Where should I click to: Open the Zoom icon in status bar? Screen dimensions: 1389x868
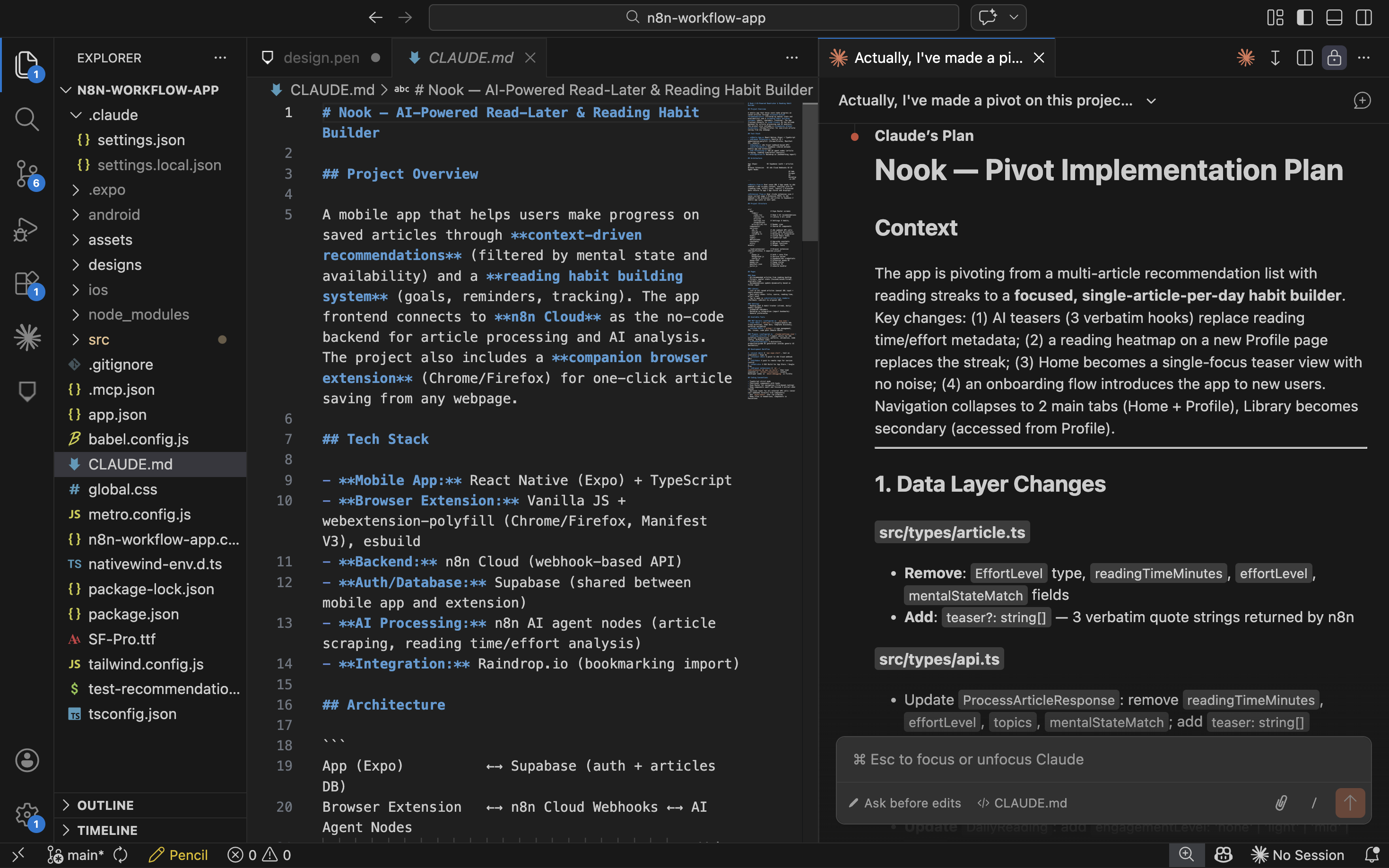[x=1186, y=855]
